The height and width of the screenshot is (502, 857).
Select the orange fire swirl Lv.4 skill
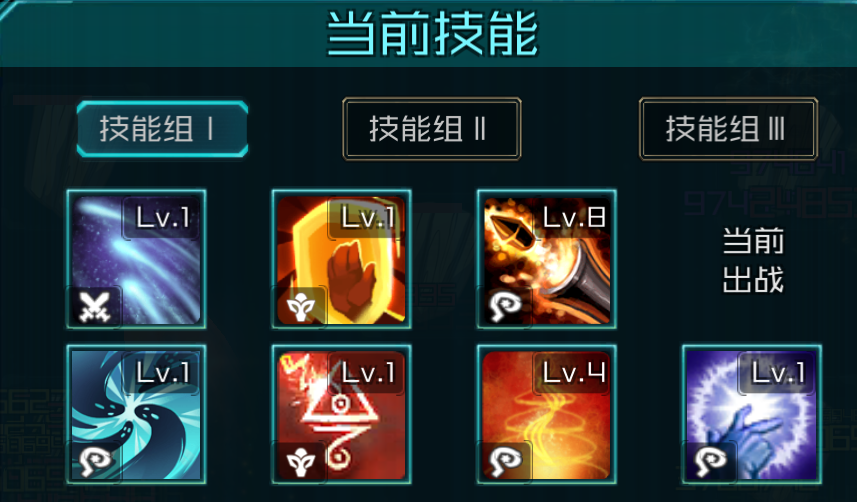pyautogui.click(x=547, y=414)
